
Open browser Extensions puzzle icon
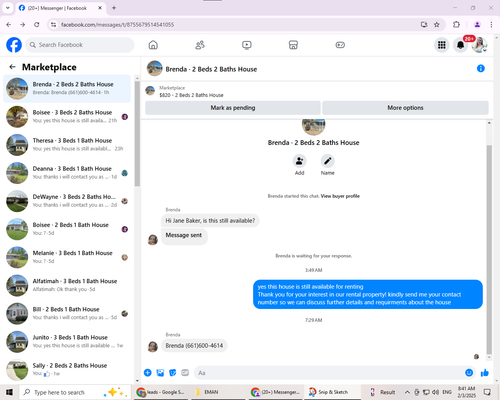[x=456, y=25]
